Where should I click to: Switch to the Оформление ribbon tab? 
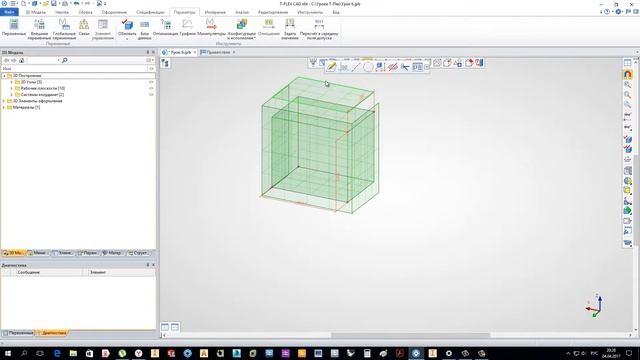(114, 12)
